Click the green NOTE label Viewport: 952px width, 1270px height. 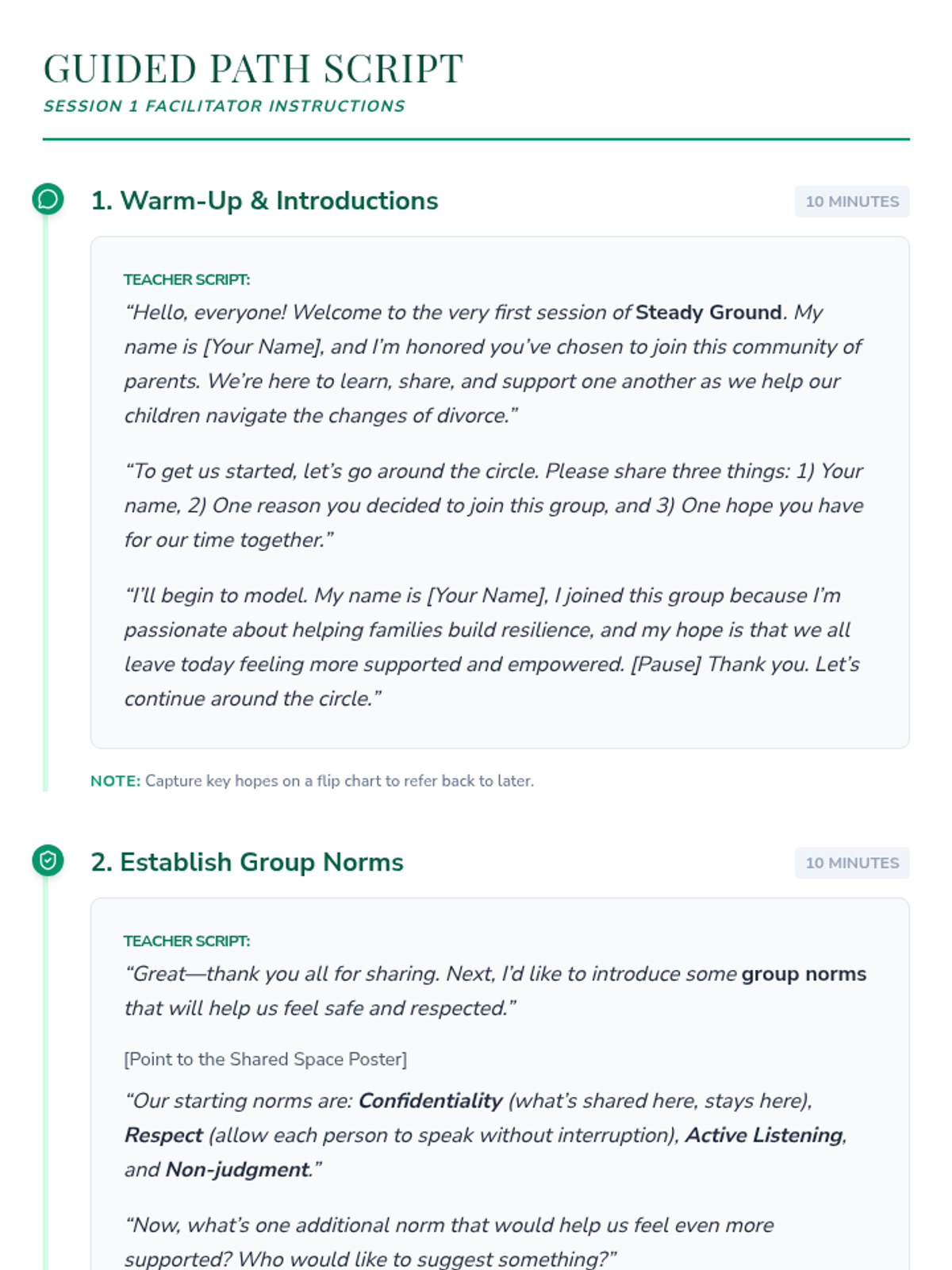(115, 781)
